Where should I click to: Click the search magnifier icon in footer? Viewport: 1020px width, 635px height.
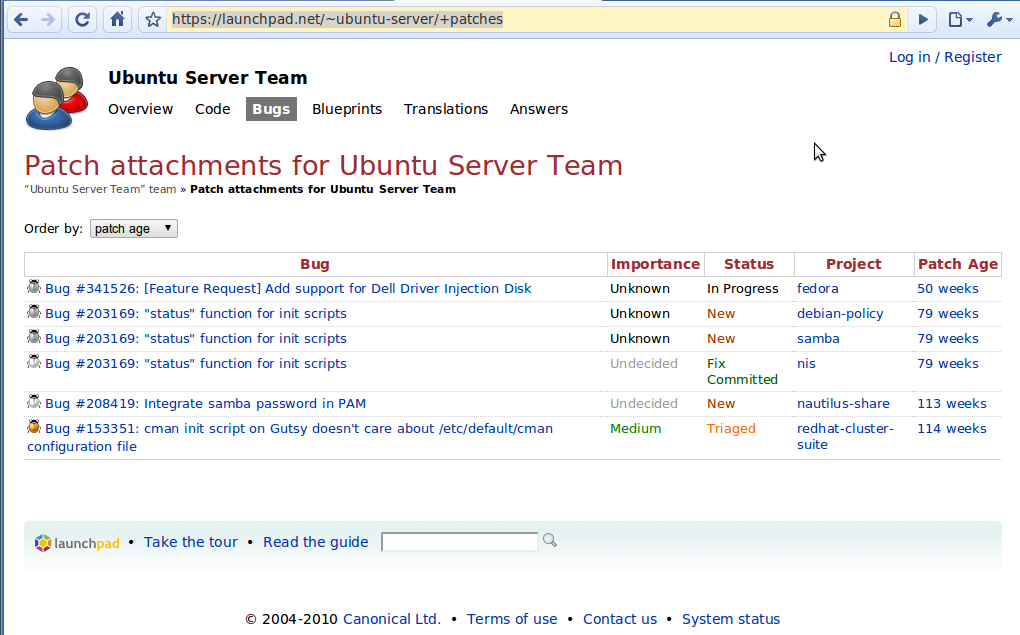point(549,541)
